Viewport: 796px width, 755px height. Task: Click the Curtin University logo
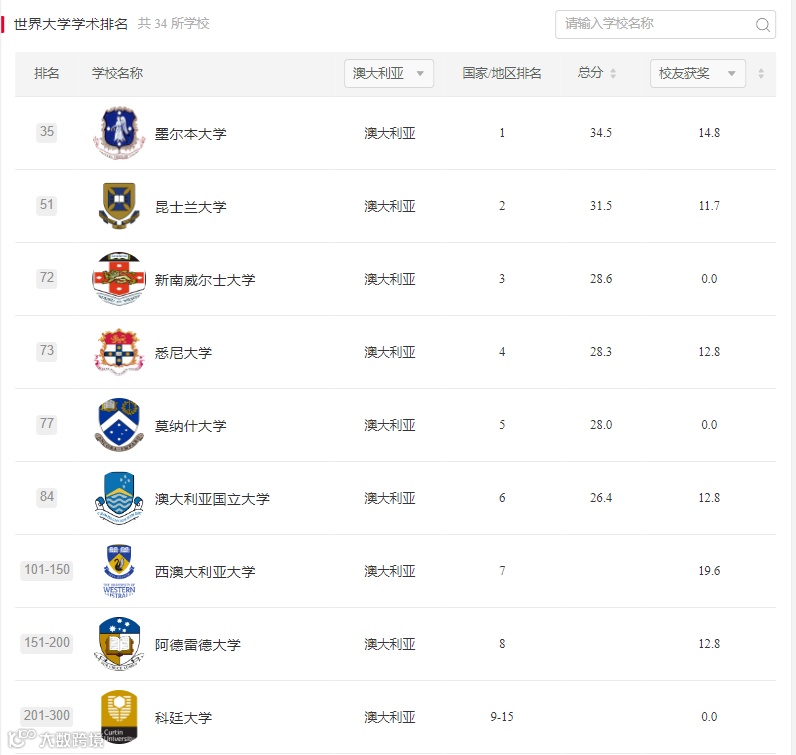(x=119, y=717)
